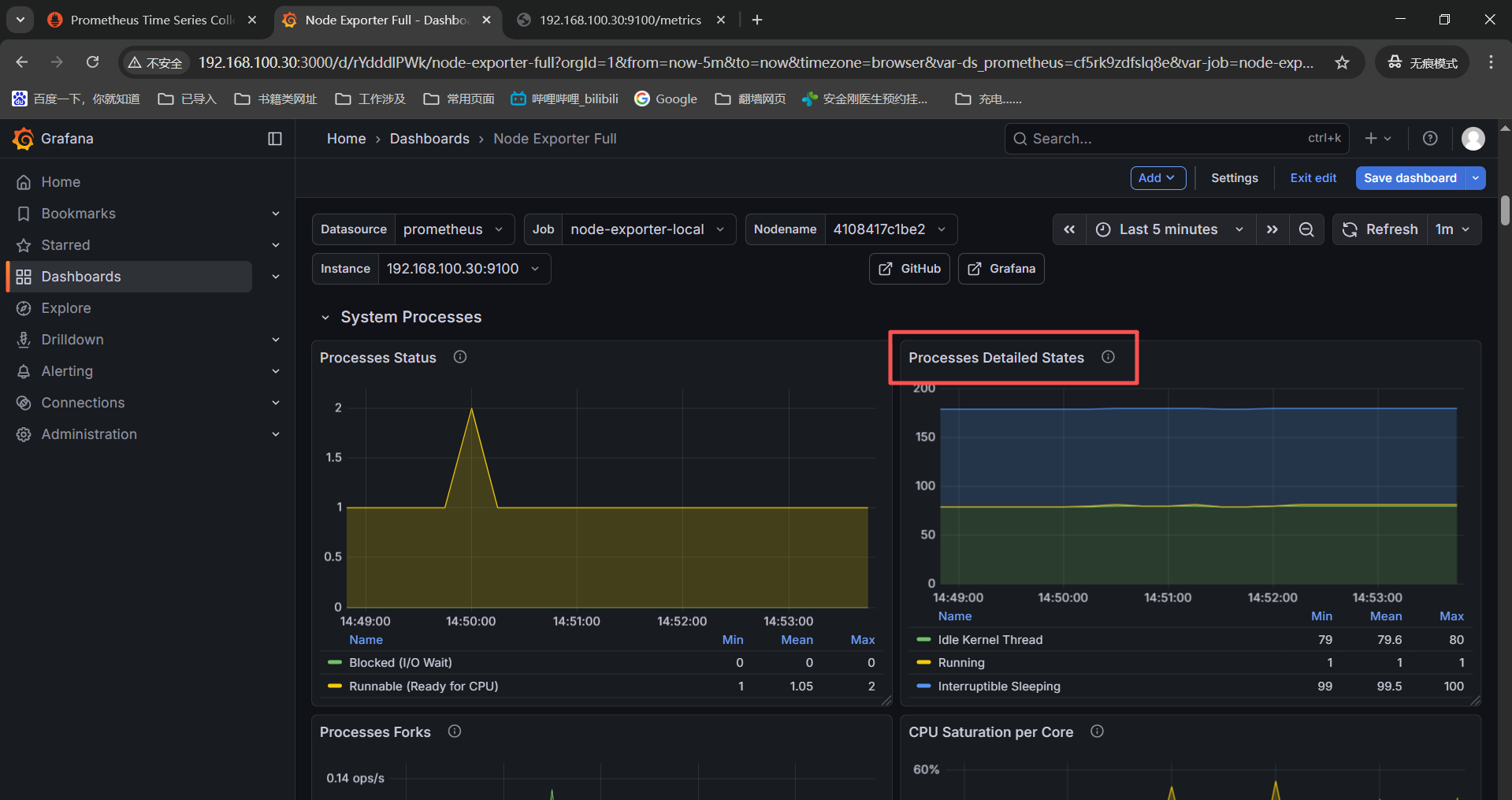Screen dimensions: 1512x800
Task: Go to Home in the sidebar
Action: (x=61, y=182)
